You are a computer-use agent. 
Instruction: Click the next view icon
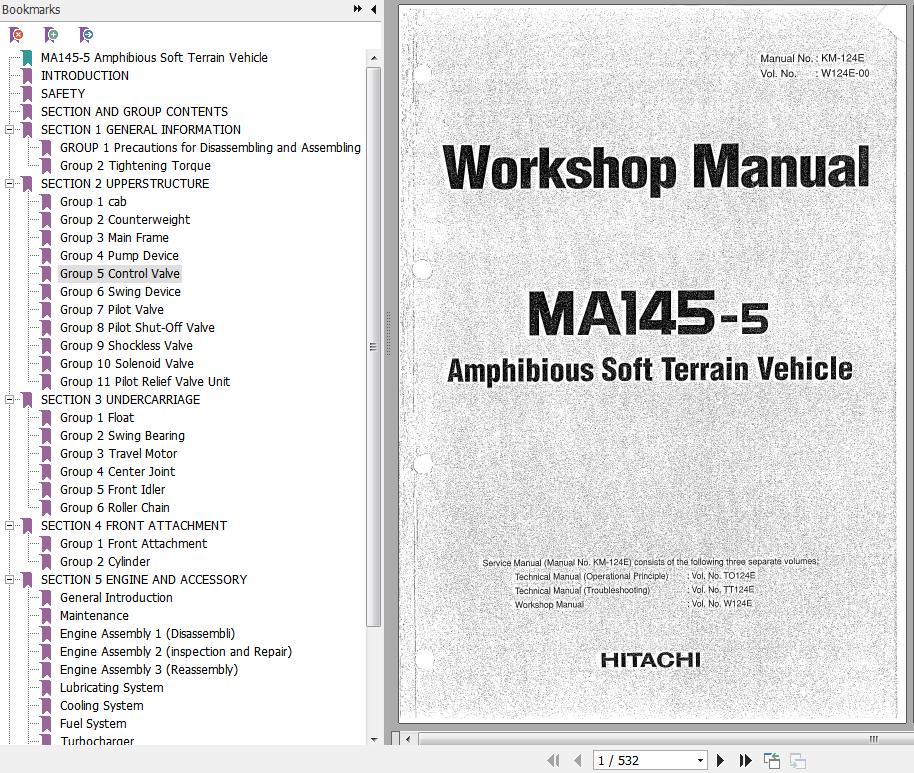[797, 760]
